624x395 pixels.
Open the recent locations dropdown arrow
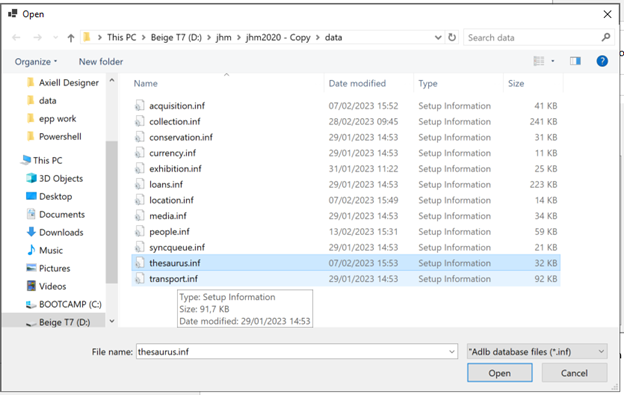pos(55,38)
